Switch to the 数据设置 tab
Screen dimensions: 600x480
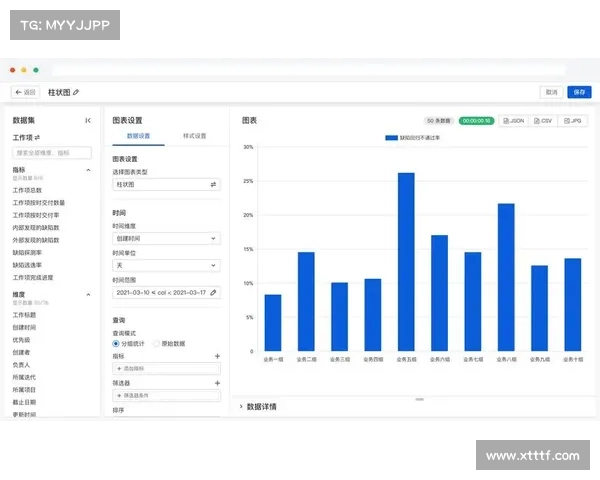point(138,136)
